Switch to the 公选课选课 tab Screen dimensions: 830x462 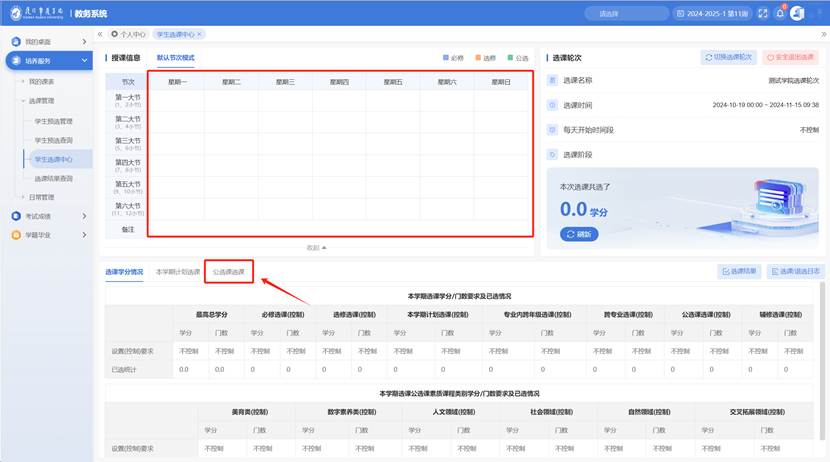click(x=229, y=272)
